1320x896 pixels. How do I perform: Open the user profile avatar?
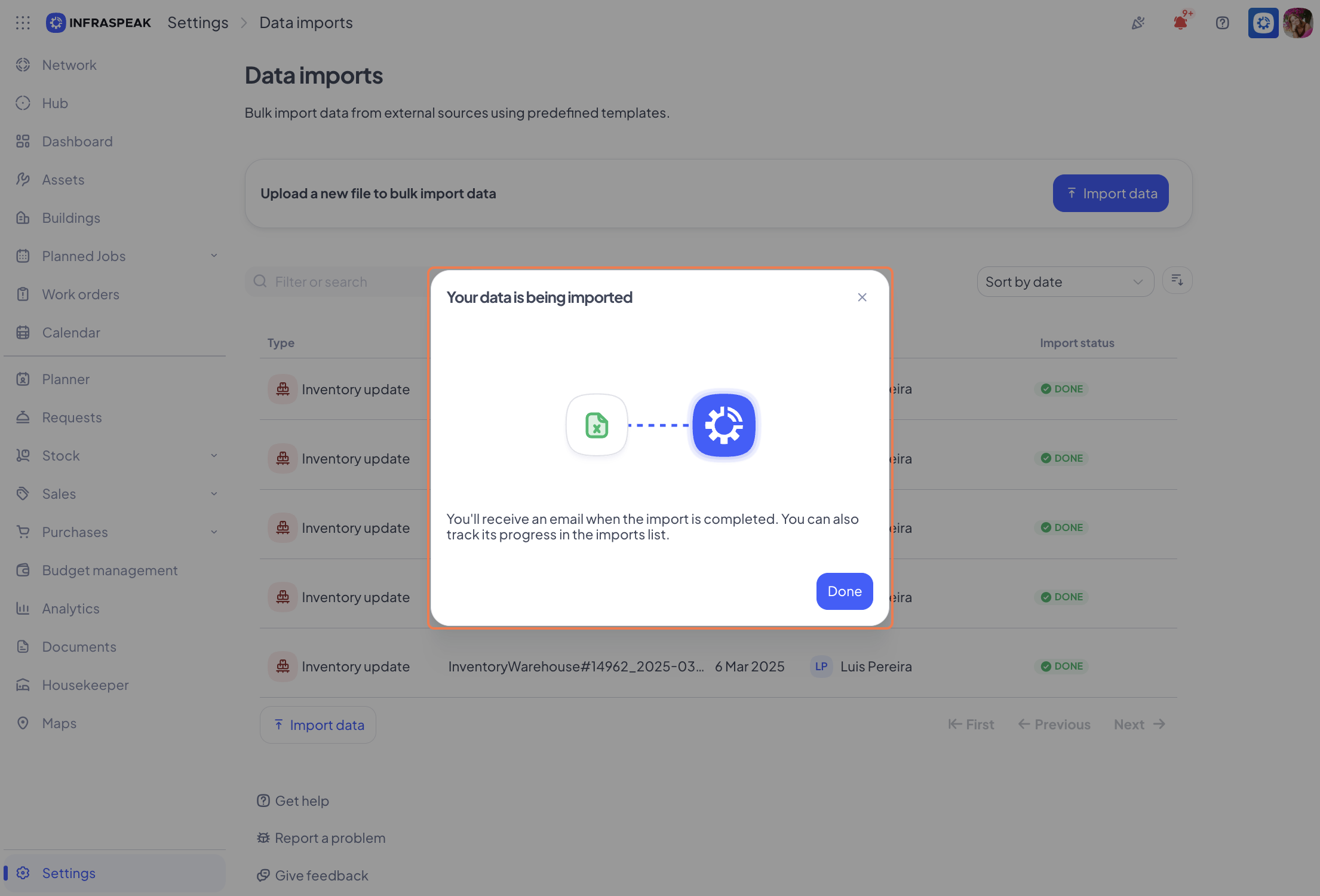1297,23
